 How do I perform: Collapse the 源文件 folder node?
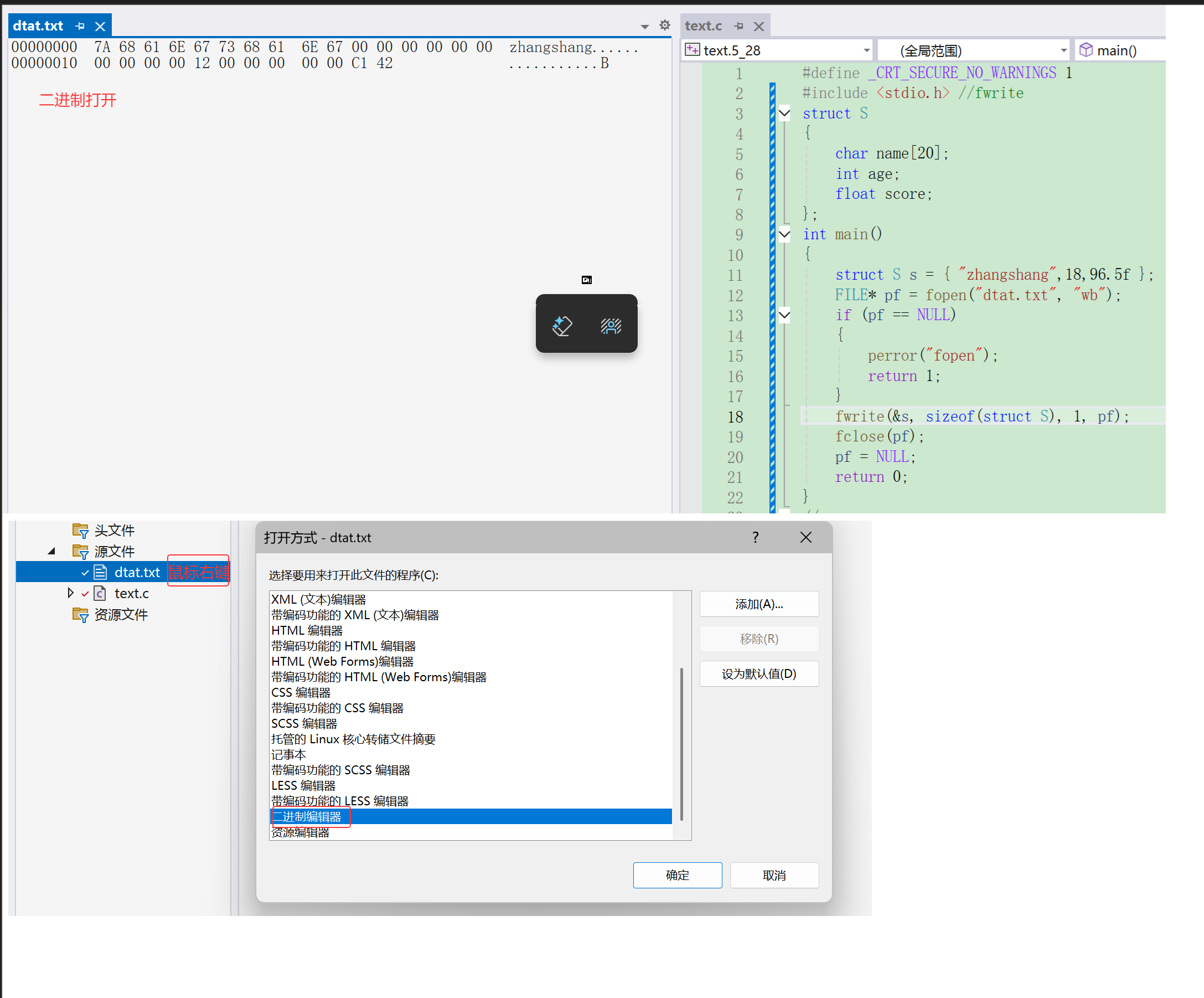tap(51, 551)
